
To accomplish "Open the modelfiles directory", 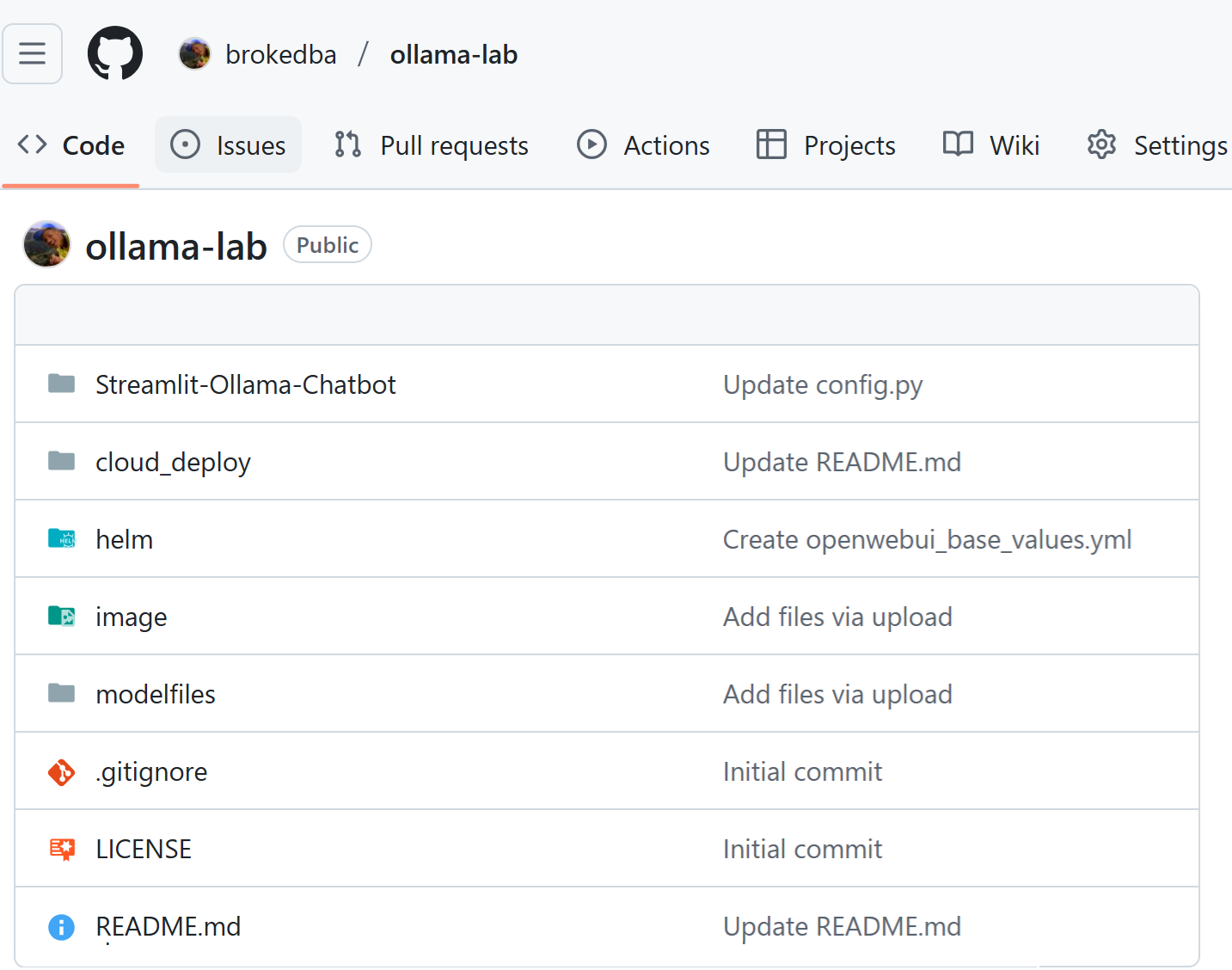I will coord(156,695).
